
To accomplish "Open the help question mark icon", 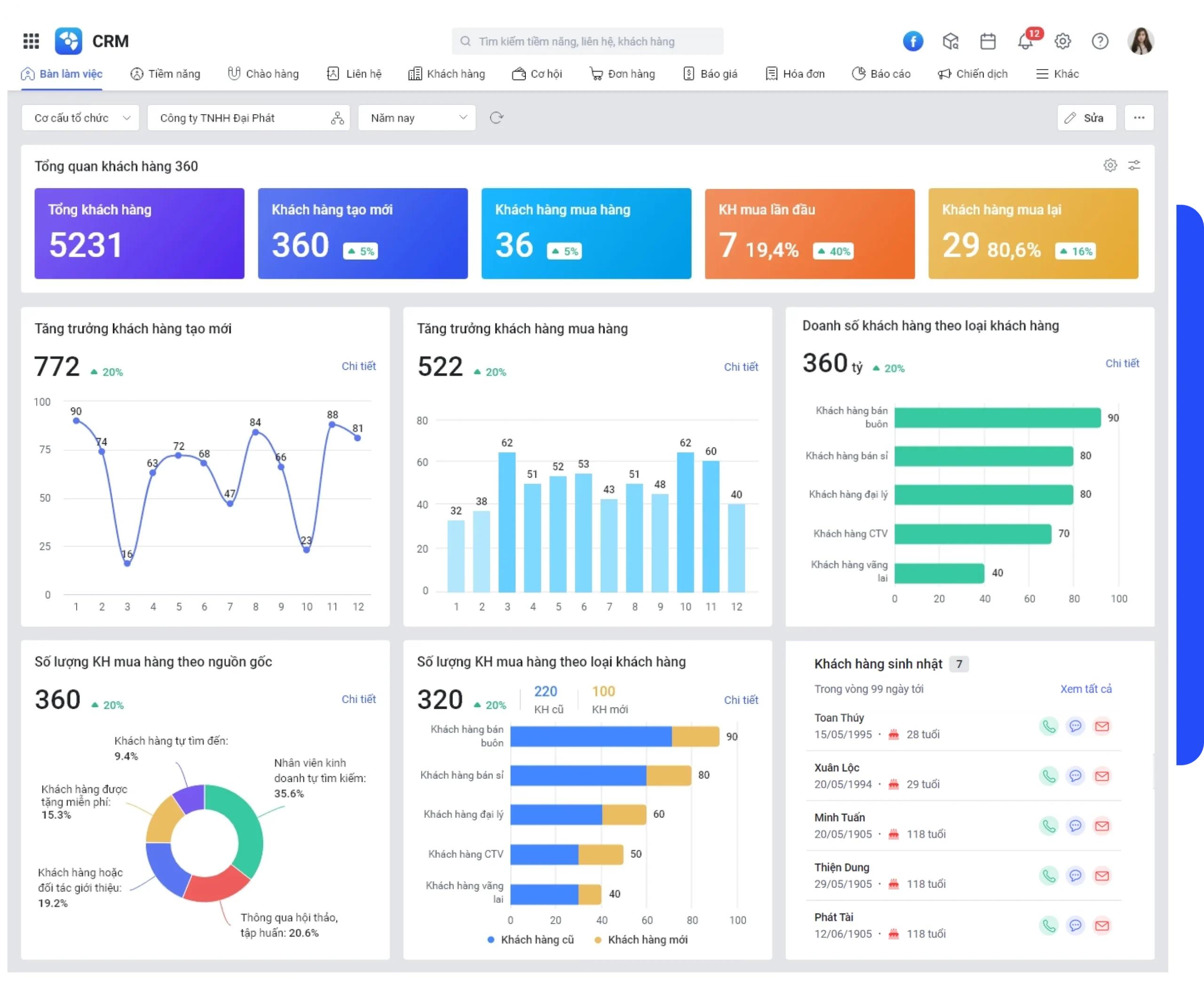I will (1100, 41).
